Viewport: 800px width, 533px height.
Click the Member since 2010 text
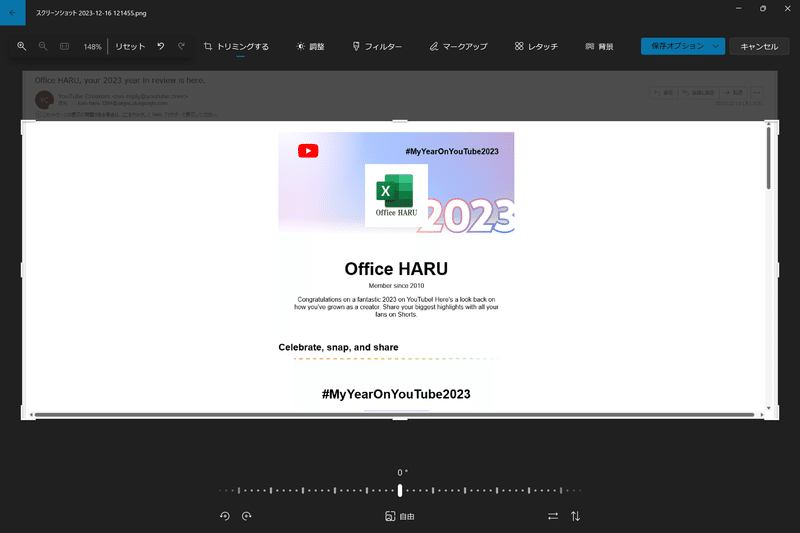[x=396, y=286]
